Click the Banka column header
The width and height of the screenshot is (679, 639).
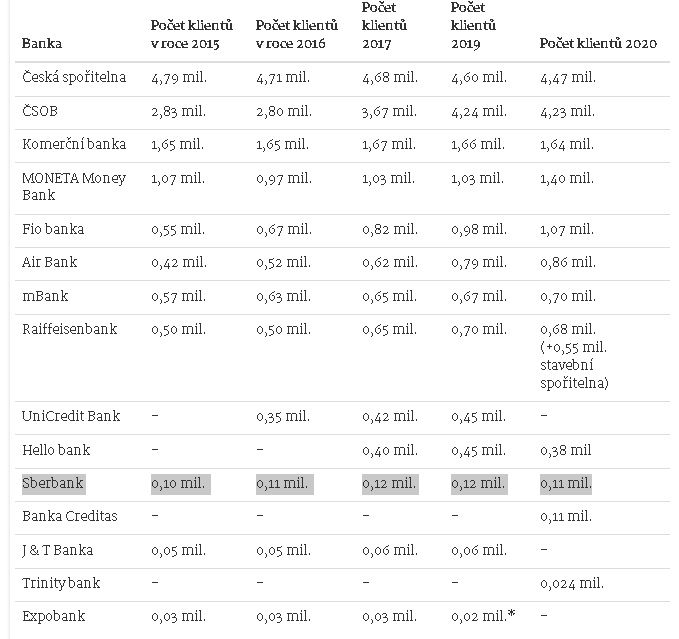tap(42, 43)
